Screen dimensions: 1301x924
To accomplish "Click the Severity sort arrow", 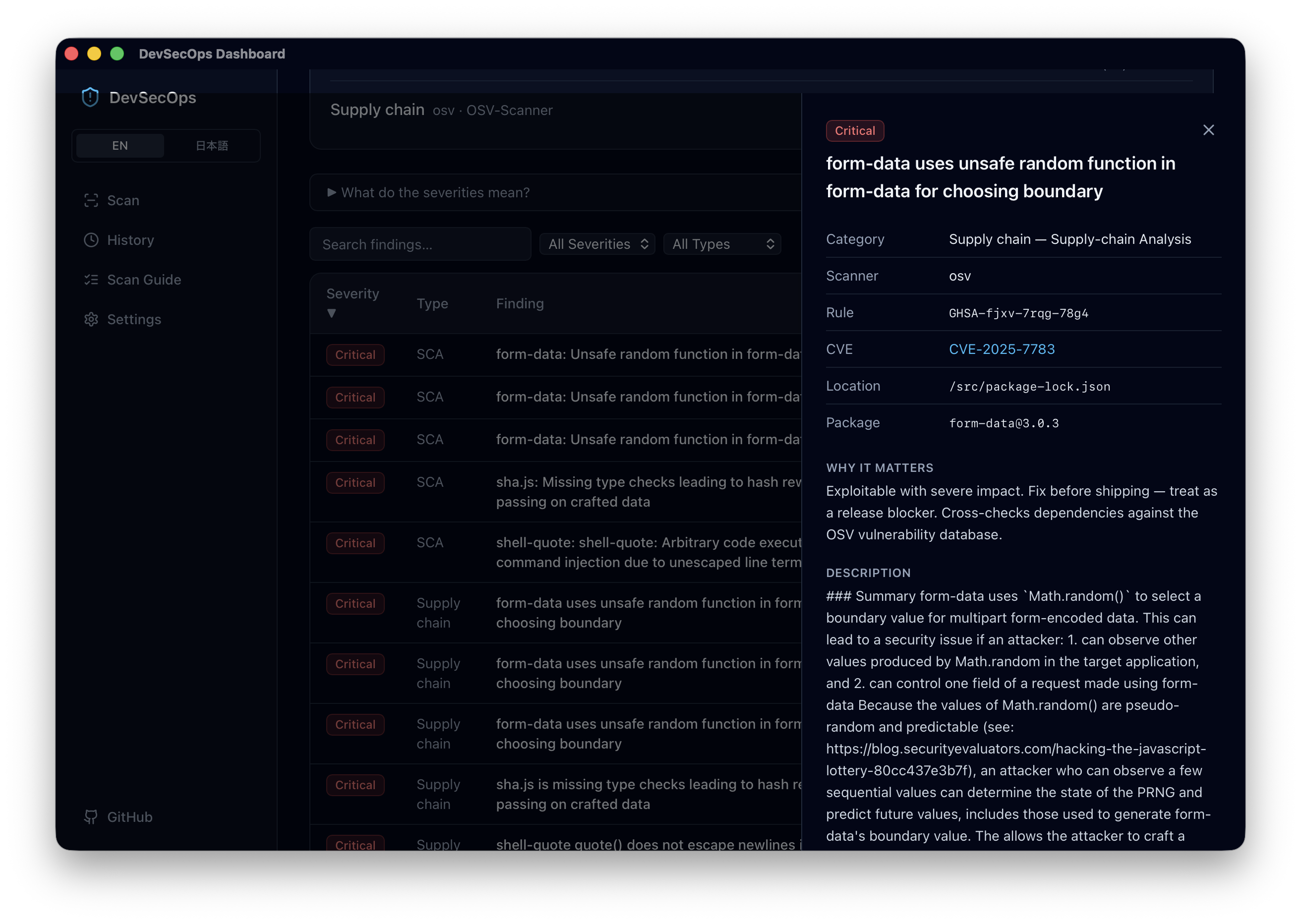I will (331, 313).
